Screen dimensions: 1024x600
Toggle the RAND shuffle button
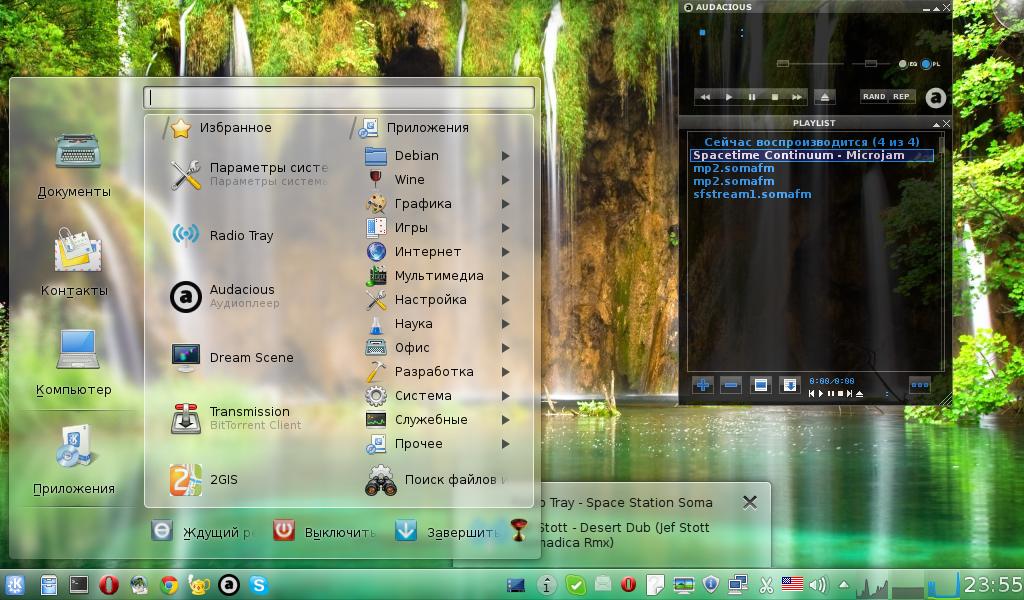874,97
